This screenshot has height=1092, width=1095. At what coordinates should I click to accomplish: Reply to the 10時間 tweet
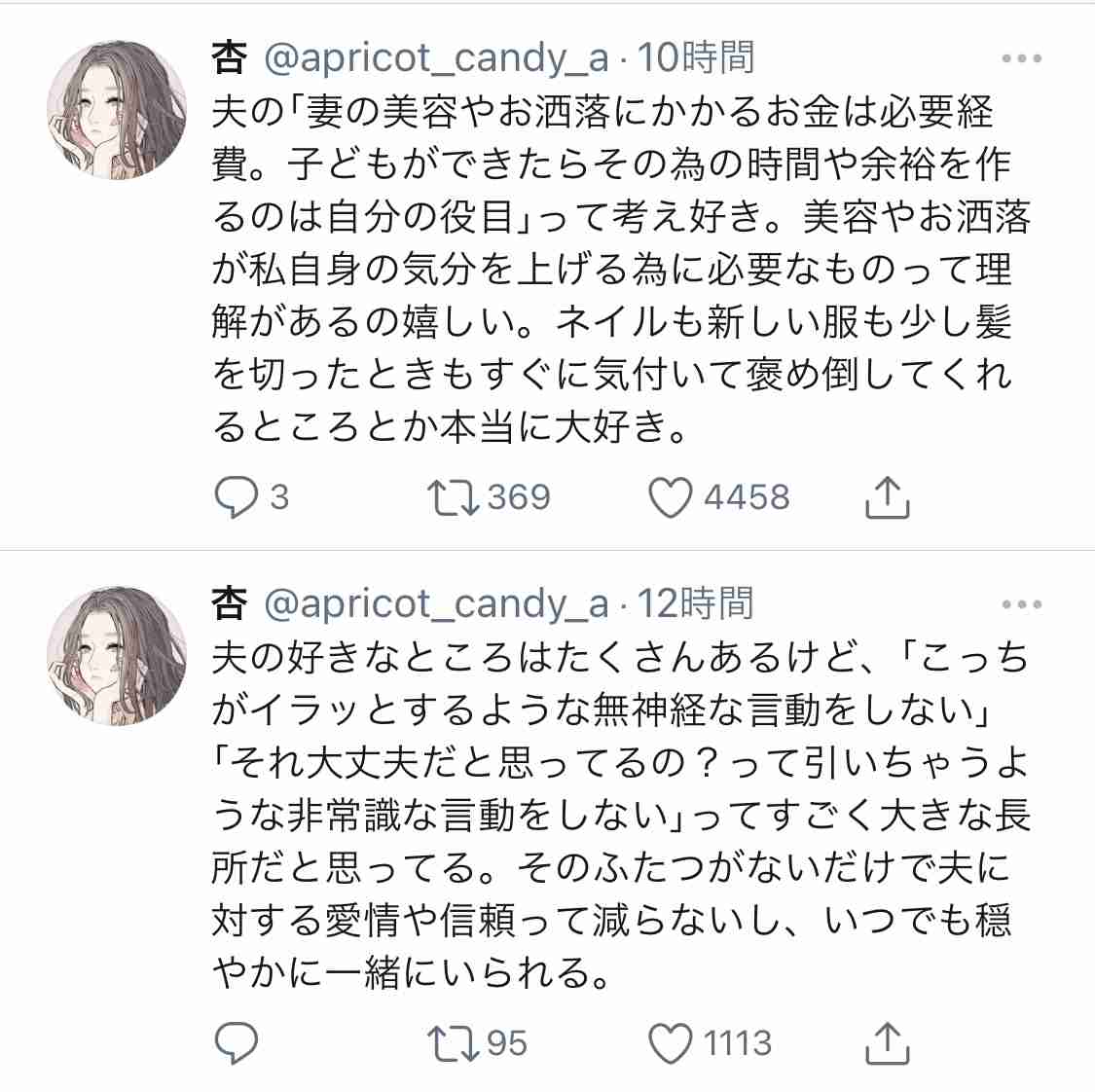(x=237, y=497)
